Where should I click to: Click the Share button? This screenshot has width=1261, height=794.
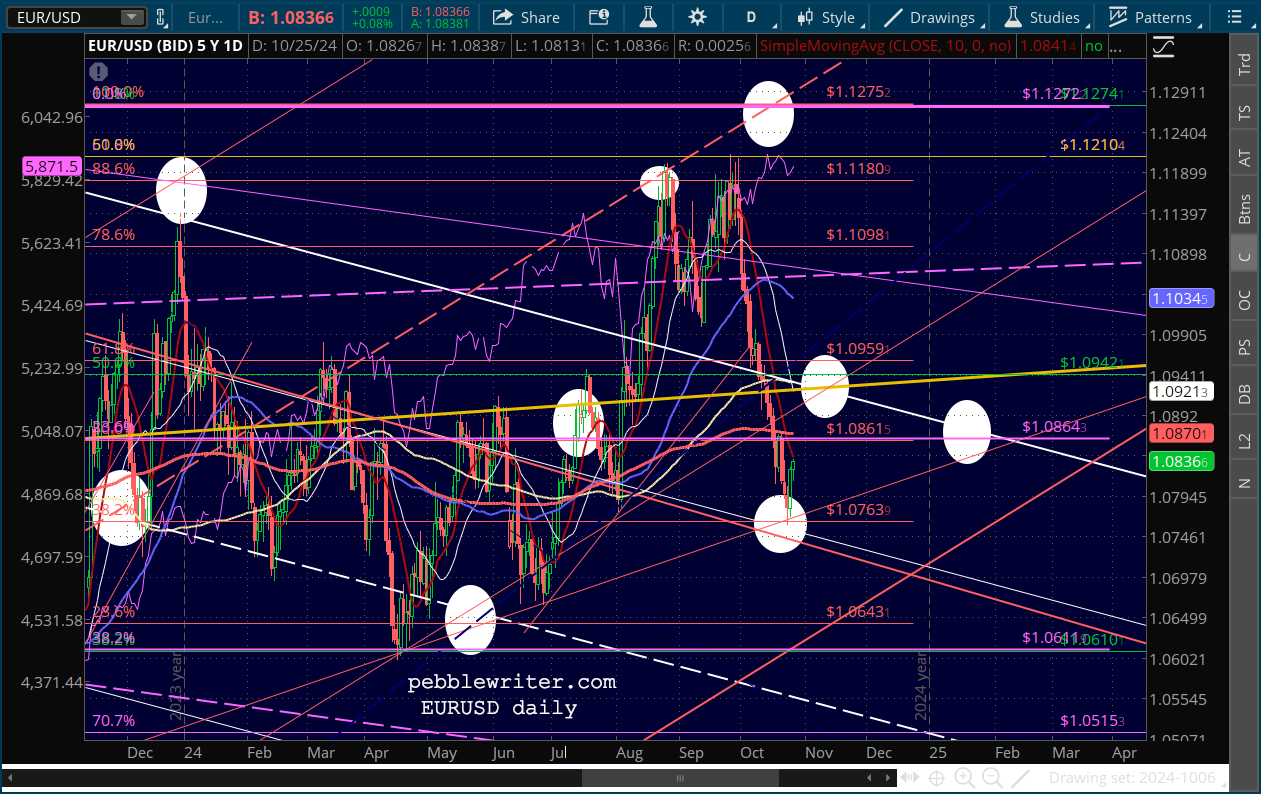pyautogui.click(x=526, y=17)
